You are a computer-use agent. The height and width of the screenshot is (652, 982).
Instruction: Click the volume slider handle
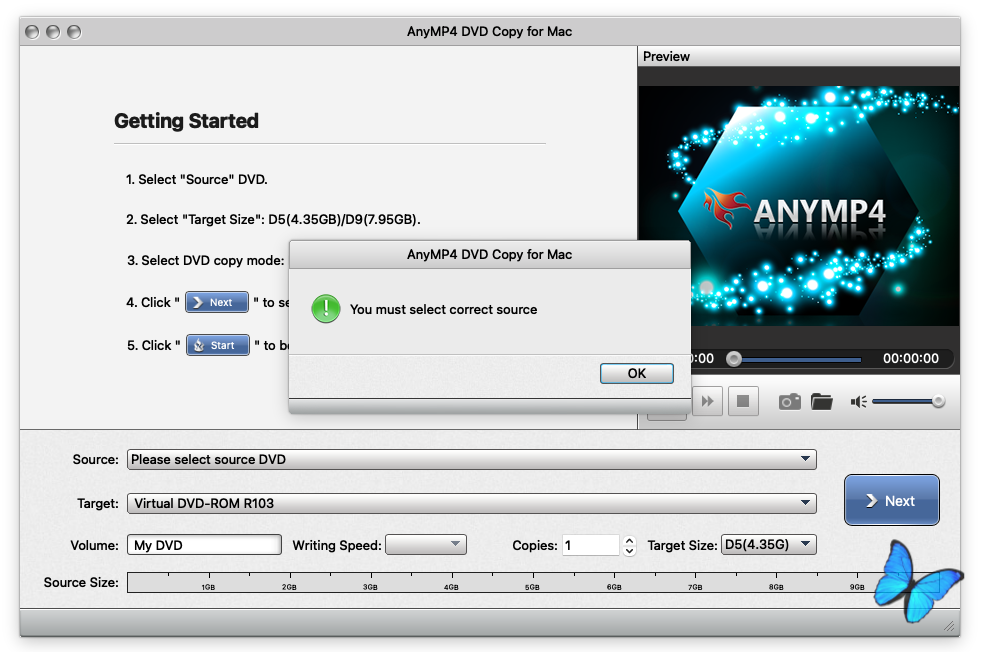point(938,401)
